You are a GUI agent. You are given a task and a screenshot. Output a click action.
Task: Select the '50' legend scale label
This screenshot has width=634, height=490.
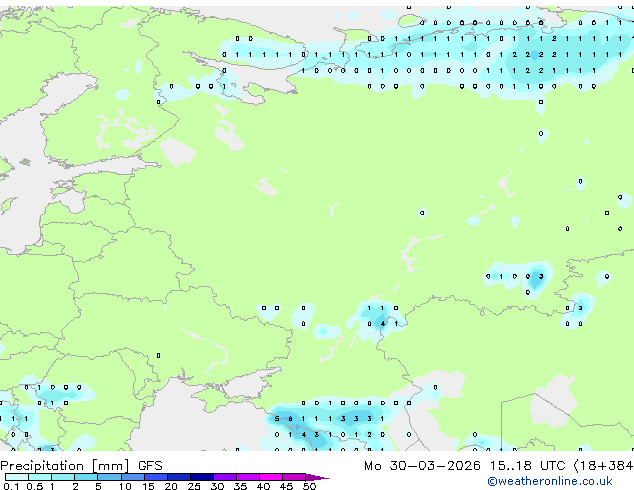pos(309,486)
